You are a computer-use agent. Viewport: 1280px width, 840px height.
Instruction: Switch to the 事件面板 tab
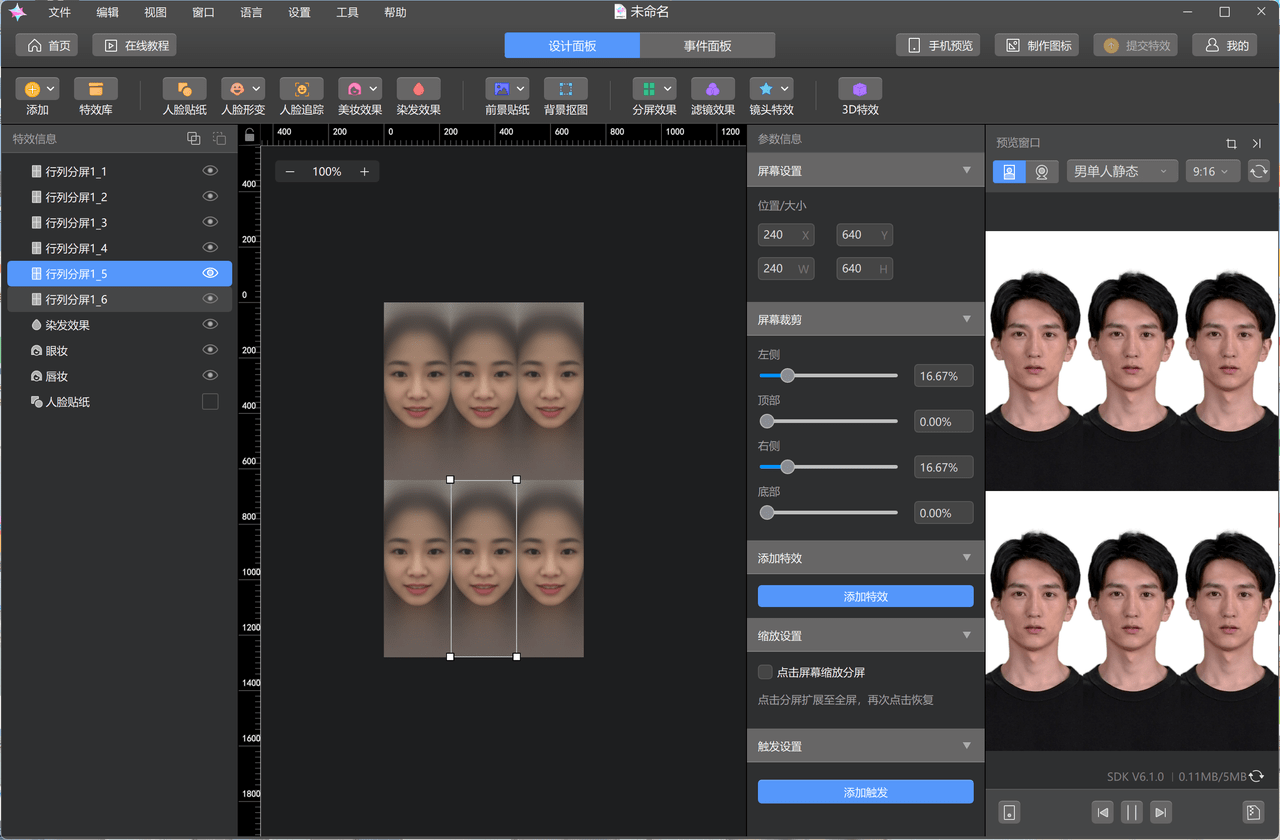707,46
